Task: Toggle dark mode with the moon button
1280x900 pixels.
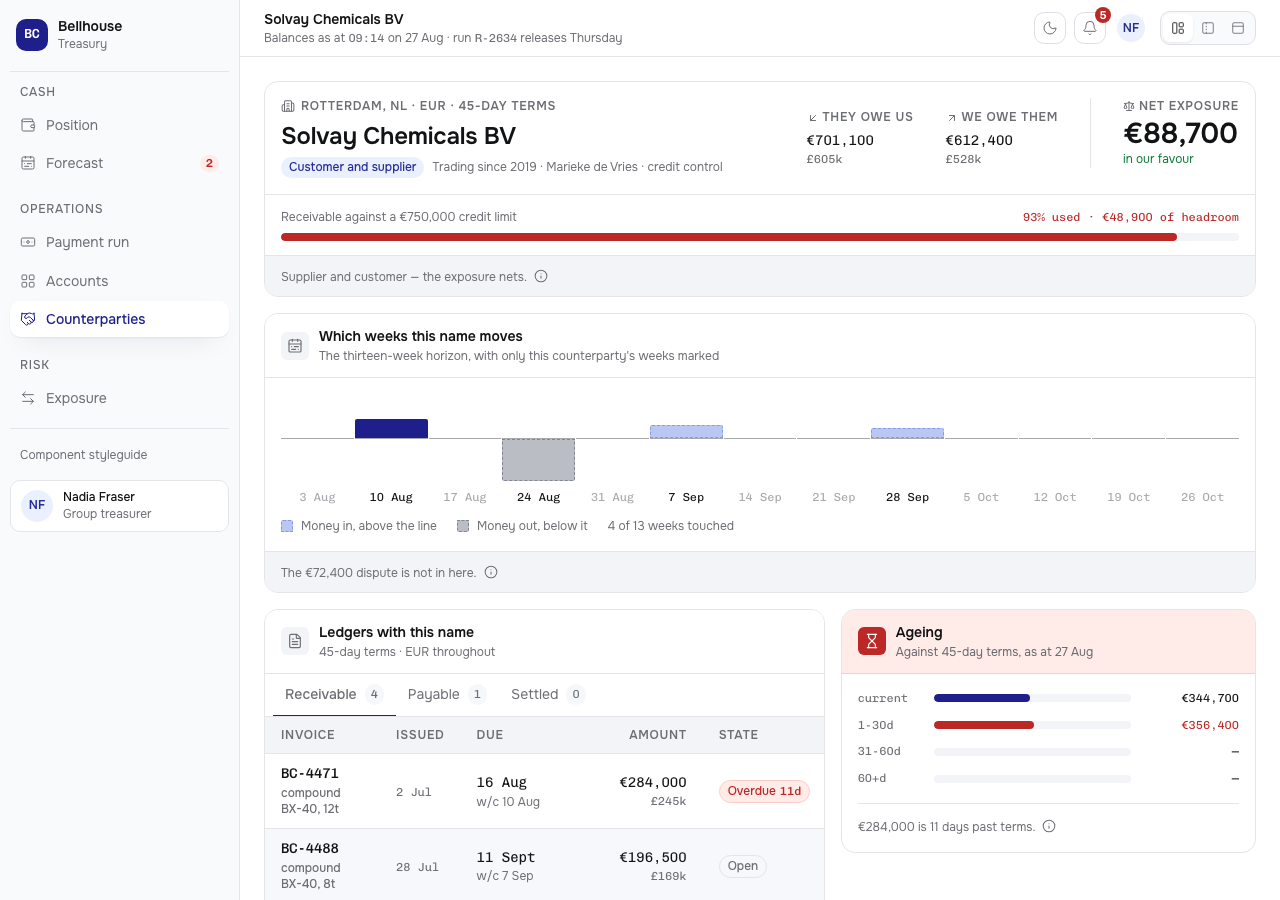Action: (x=1050, y=28)
